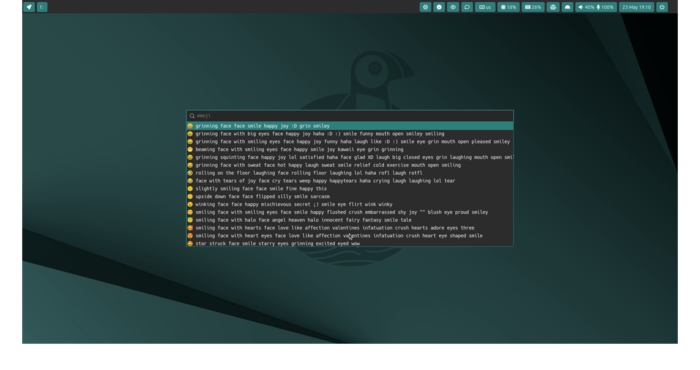Click the magnifier icon in the search box
This screenshot has width=700, height=370.
192,116
